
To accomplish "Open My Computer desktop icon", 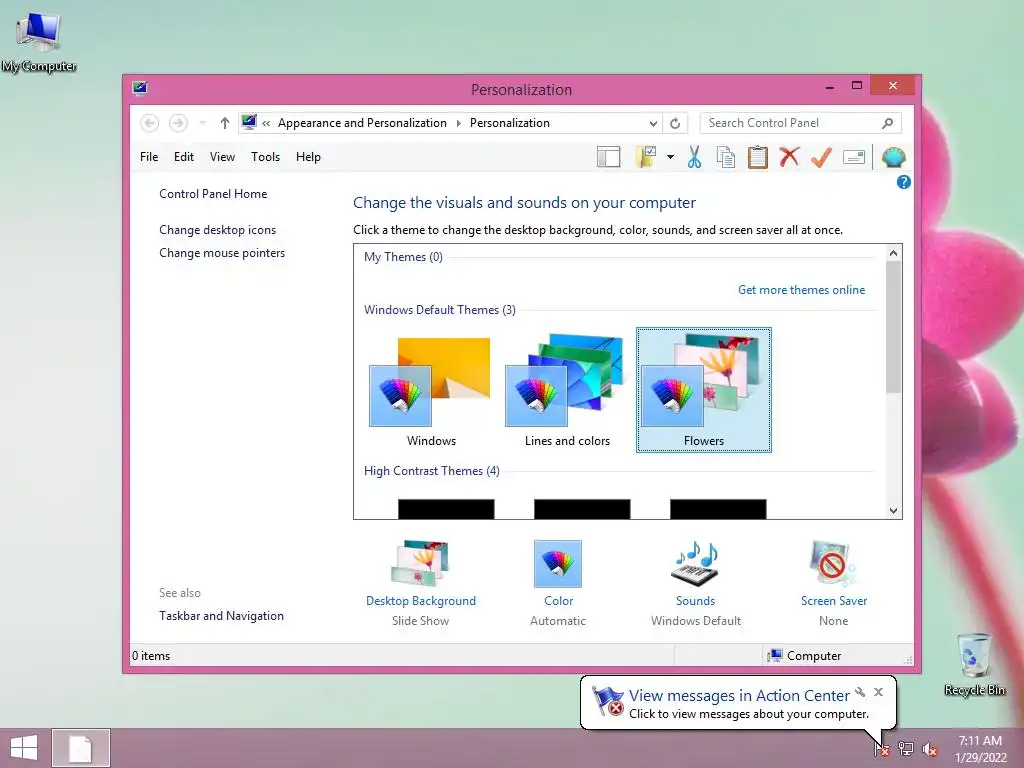I will pos(39,42).
